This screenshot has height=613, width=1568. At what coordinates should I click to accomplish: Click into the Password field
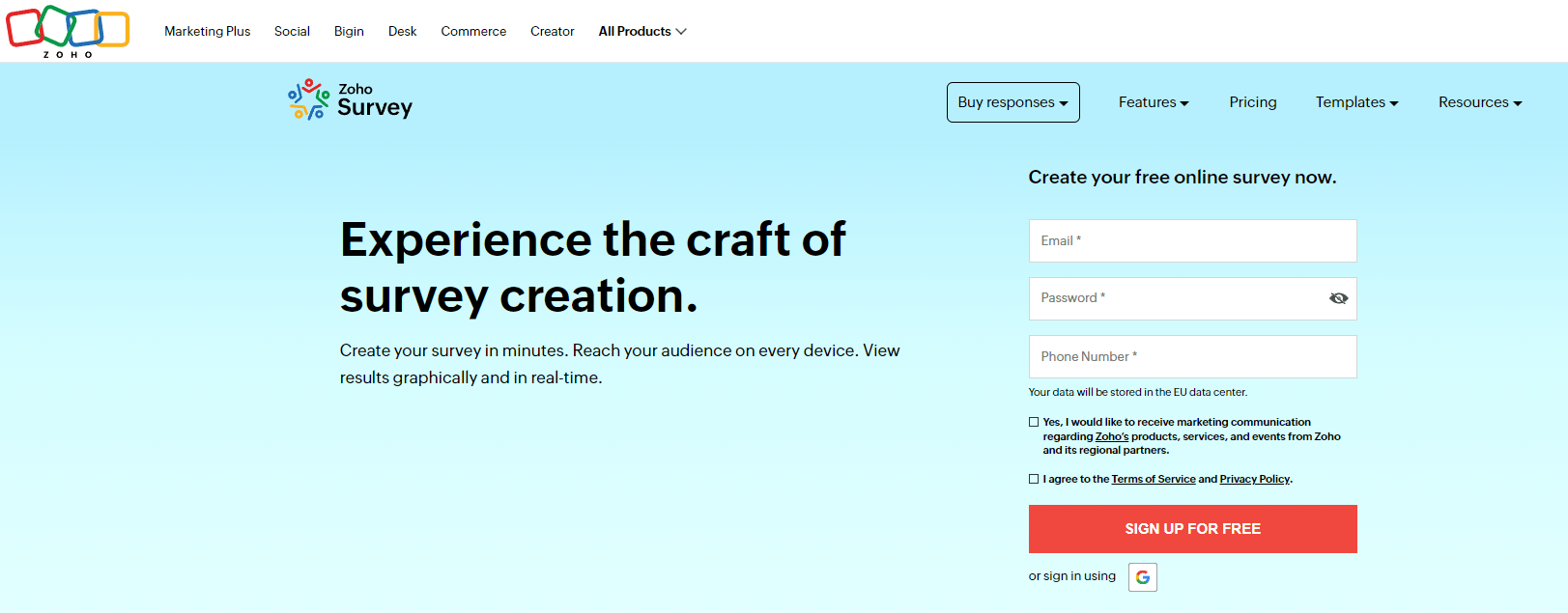[x=1174, y=298]
